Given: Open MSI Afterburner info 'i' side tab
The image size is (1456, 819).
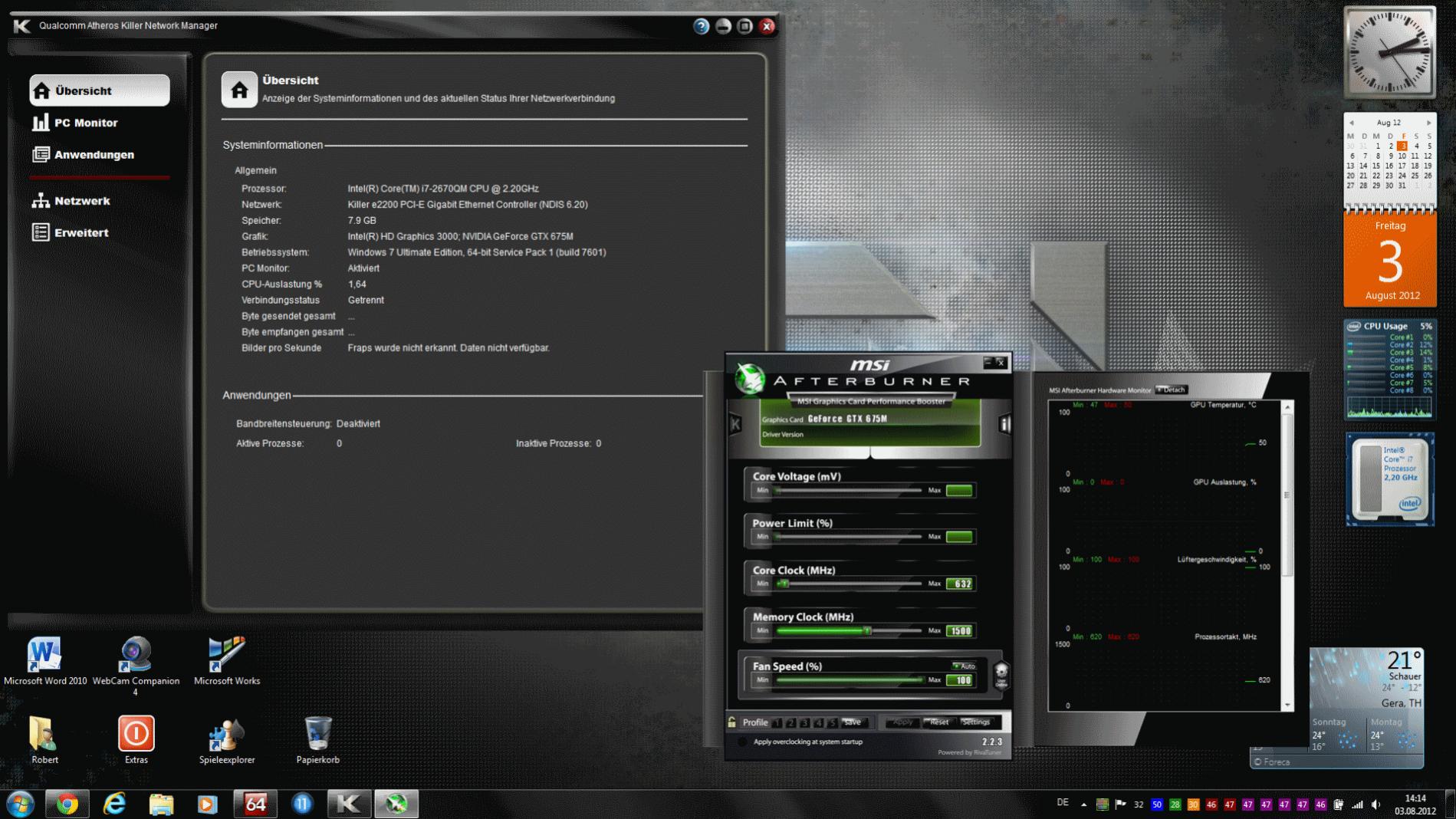Looking at the screenshot, I should pos(1004,424).
